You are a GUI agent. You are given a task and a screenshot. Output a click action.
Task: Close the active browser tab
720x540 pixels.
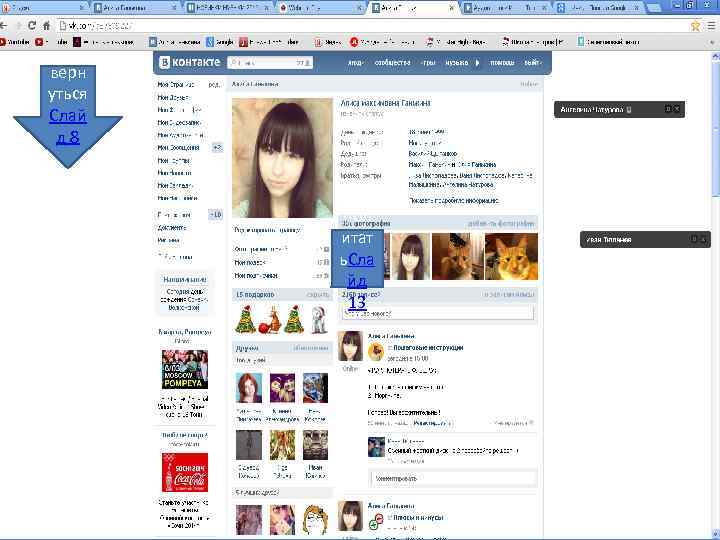point(452,8)
